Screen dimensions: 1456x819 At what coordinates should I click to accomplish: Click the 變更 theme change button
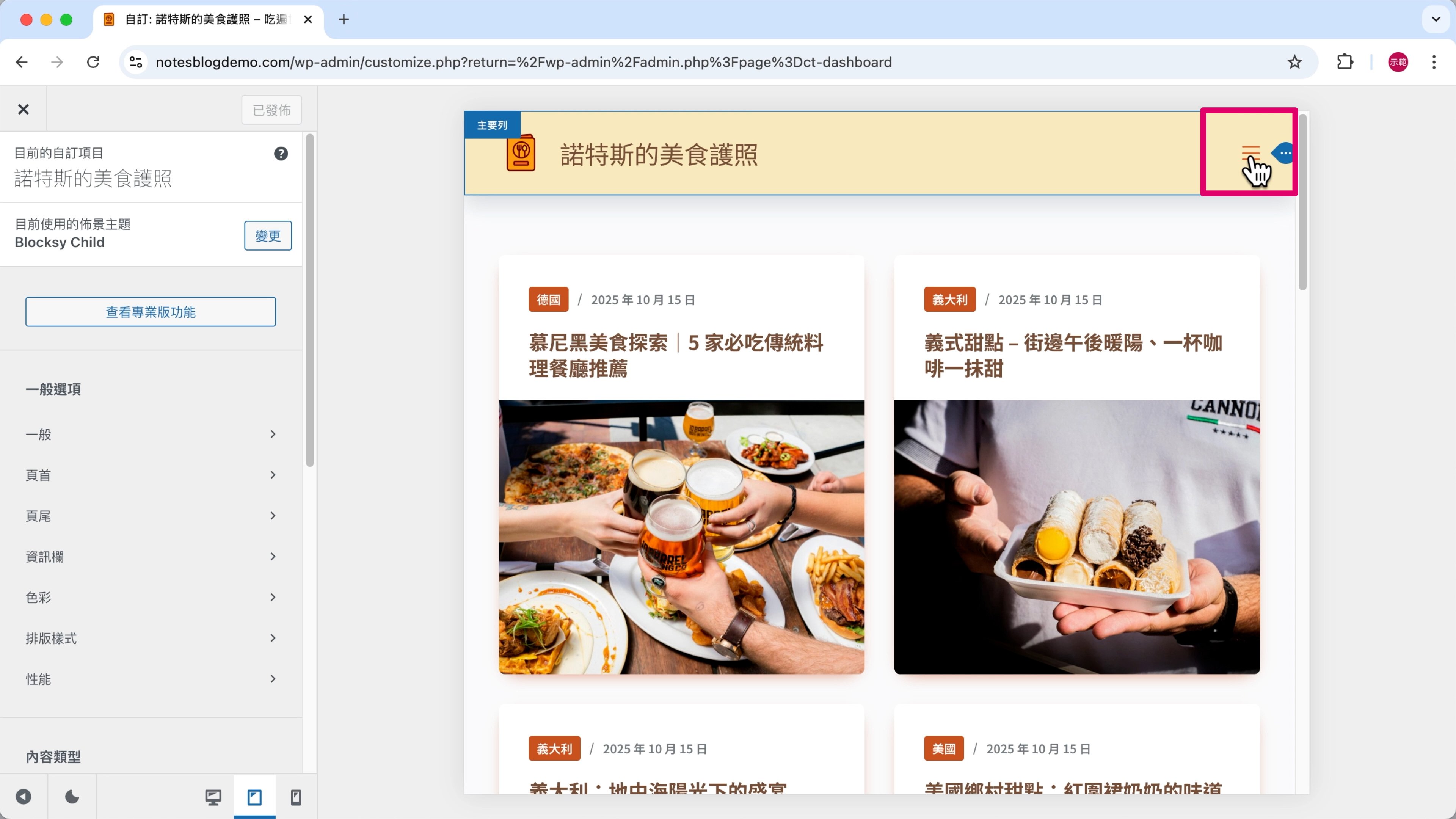(268, 236)
